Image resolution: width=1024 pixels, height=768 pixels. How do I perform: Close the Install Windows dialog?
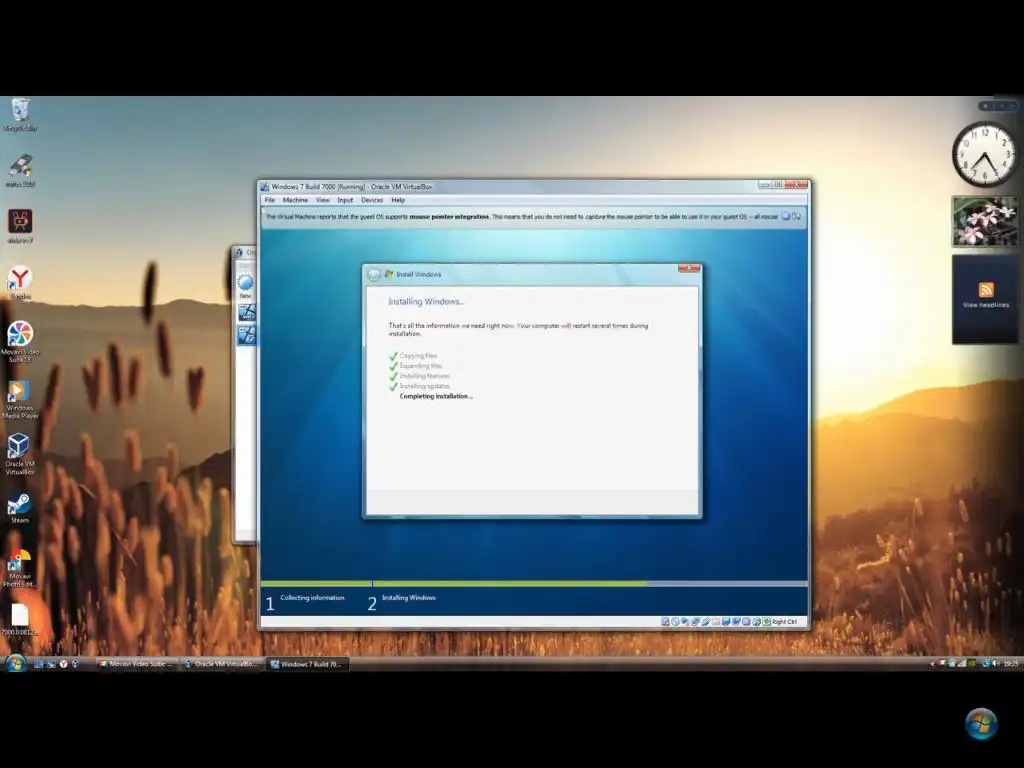click(x=689, y=268)
